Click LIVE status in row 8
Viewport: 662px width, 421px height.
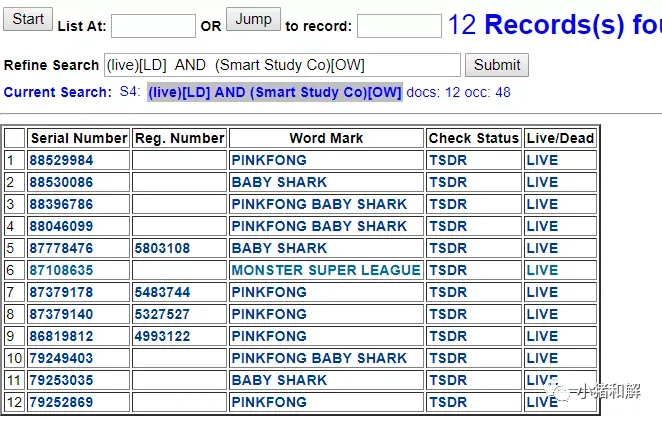(x=543, y=314)
